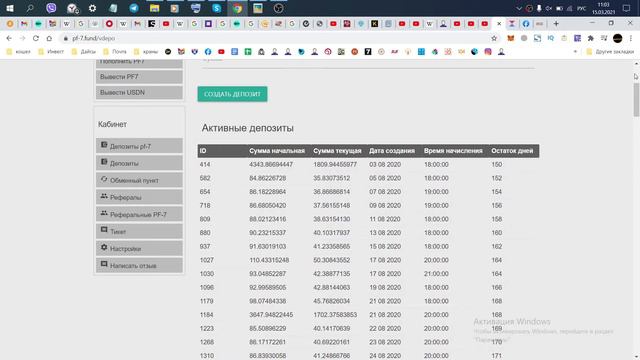Open Telegram from the taskbar

click(133, 8)
